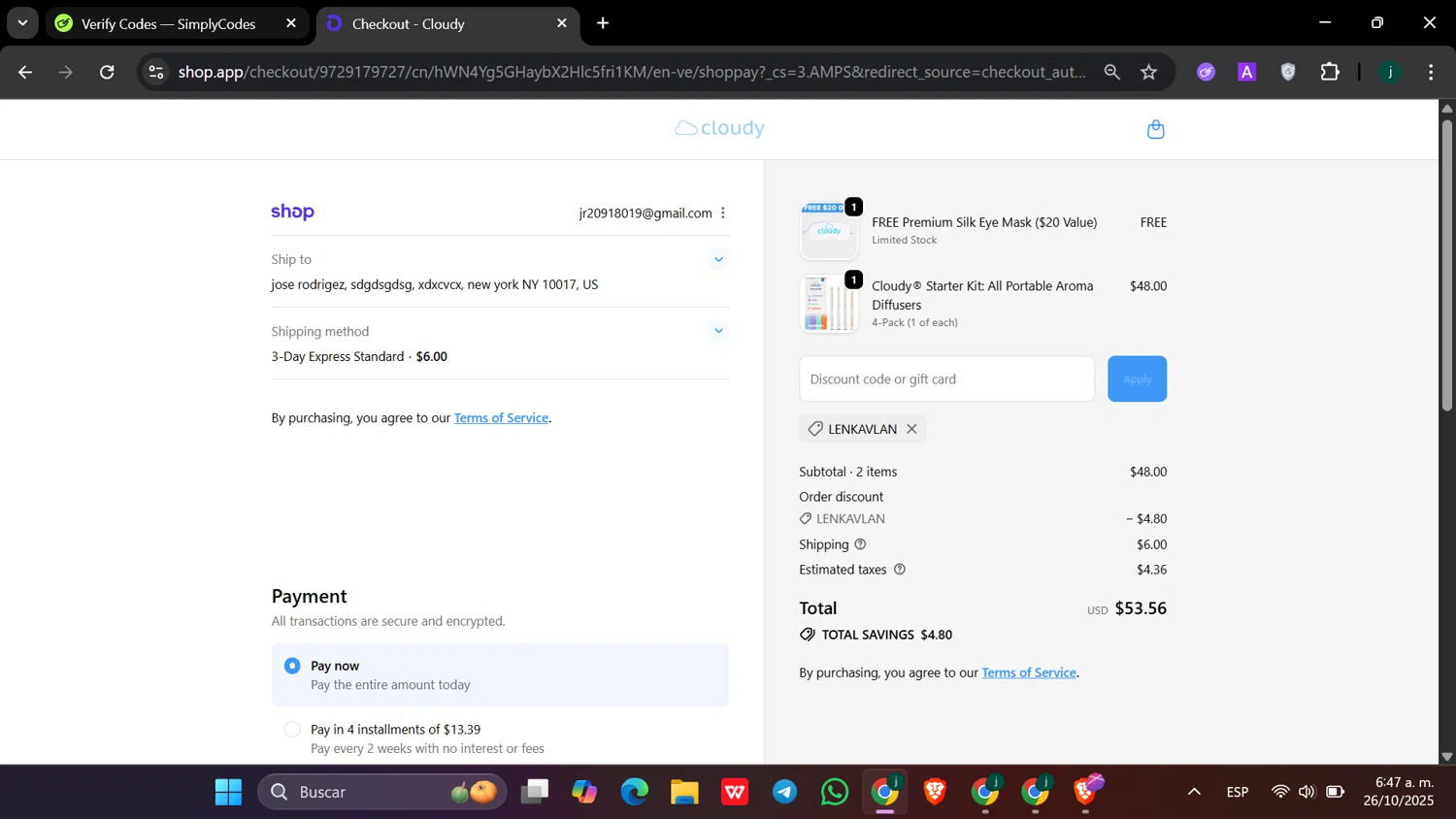The height and width of the screenshot is (819, 1456).
Task: Click the shield extension icon
Action: pos(1288,72)
